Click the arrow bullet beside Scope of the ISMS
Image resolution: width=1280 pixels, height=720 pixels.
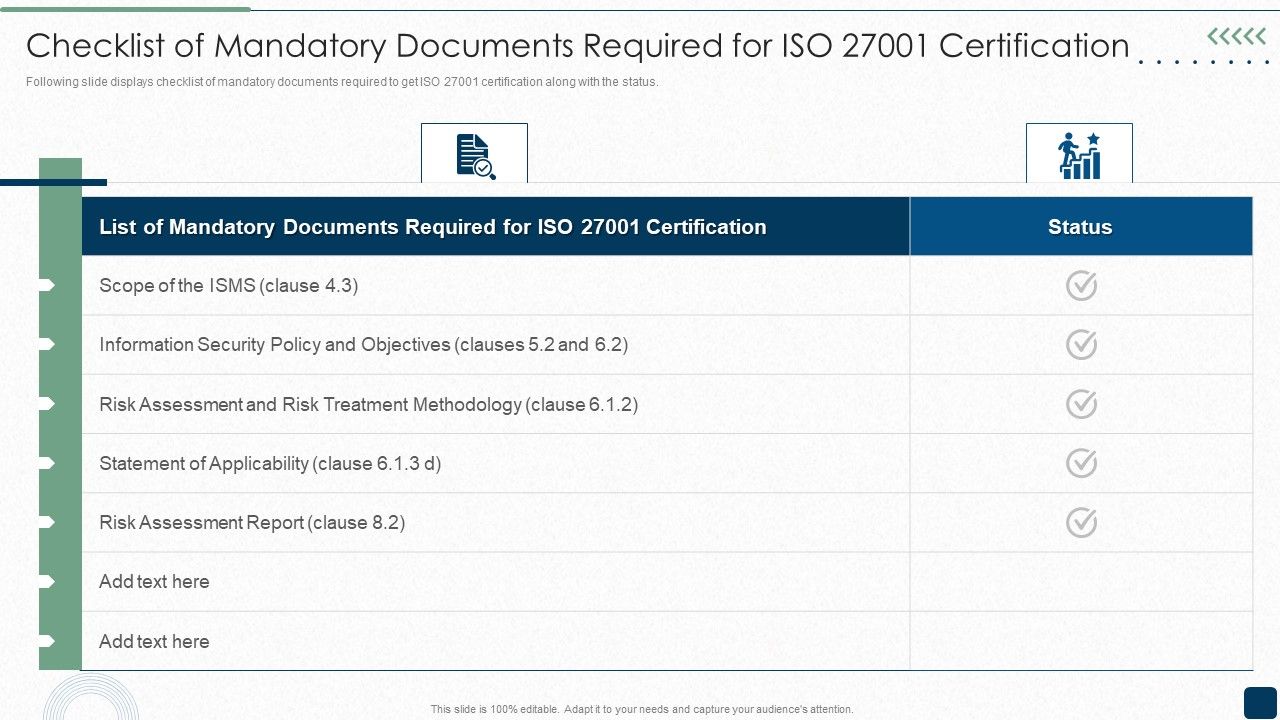[47, 285]
